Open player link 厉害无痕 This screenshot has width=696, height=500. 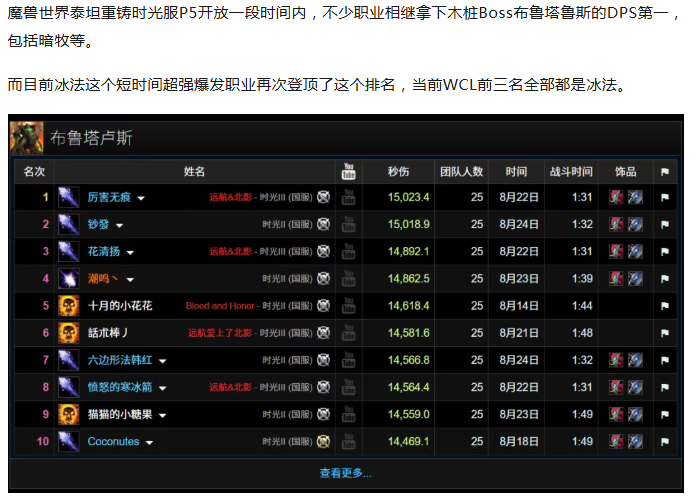pos(109,197)
